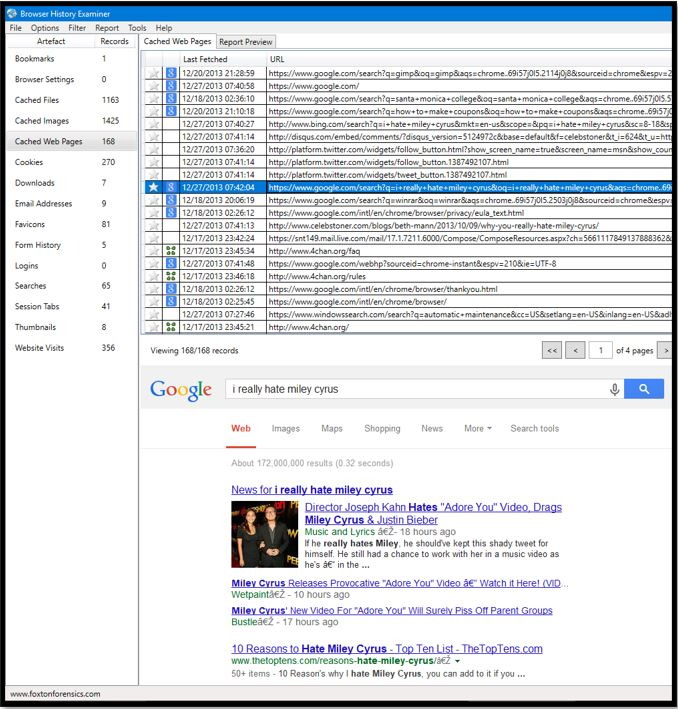Select the Downloads artefact
Screen dimensions: 678x709
pyautogui.click(x=71, y=183)
